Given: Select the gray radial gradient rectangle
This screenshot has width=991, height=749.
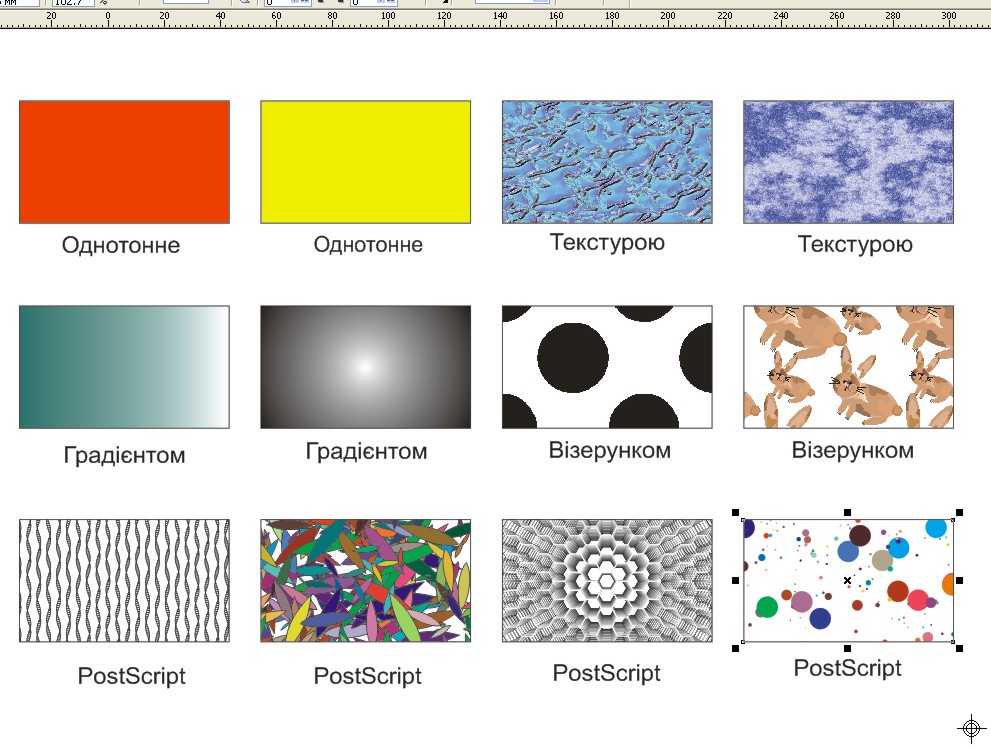Looking at the screenshot, I should pos(366,367).
